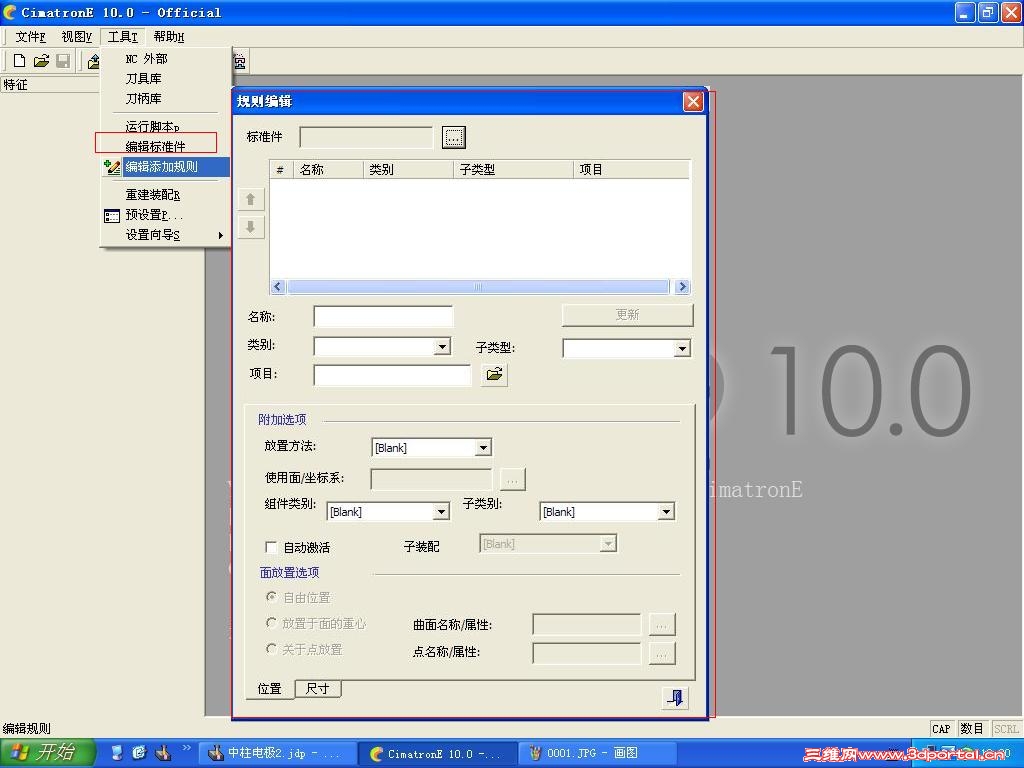The height and width of the screenshot is (768, 1024).
Task: Click the 曲面名称/属性 browse button
Action: point(662,625)
